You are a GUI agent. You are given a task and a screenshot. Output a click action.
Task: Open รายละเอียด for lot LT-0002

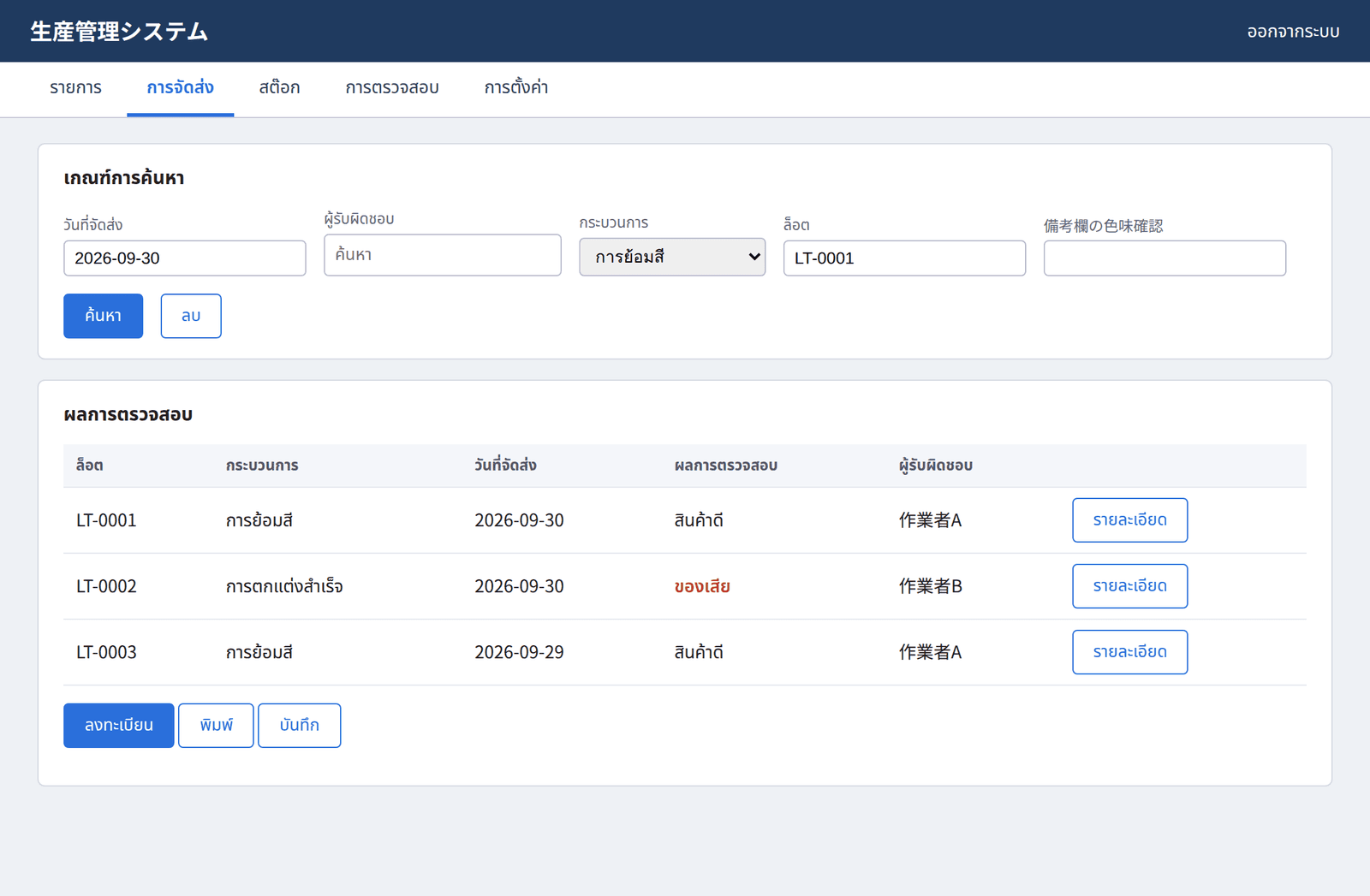point(1129,586)
